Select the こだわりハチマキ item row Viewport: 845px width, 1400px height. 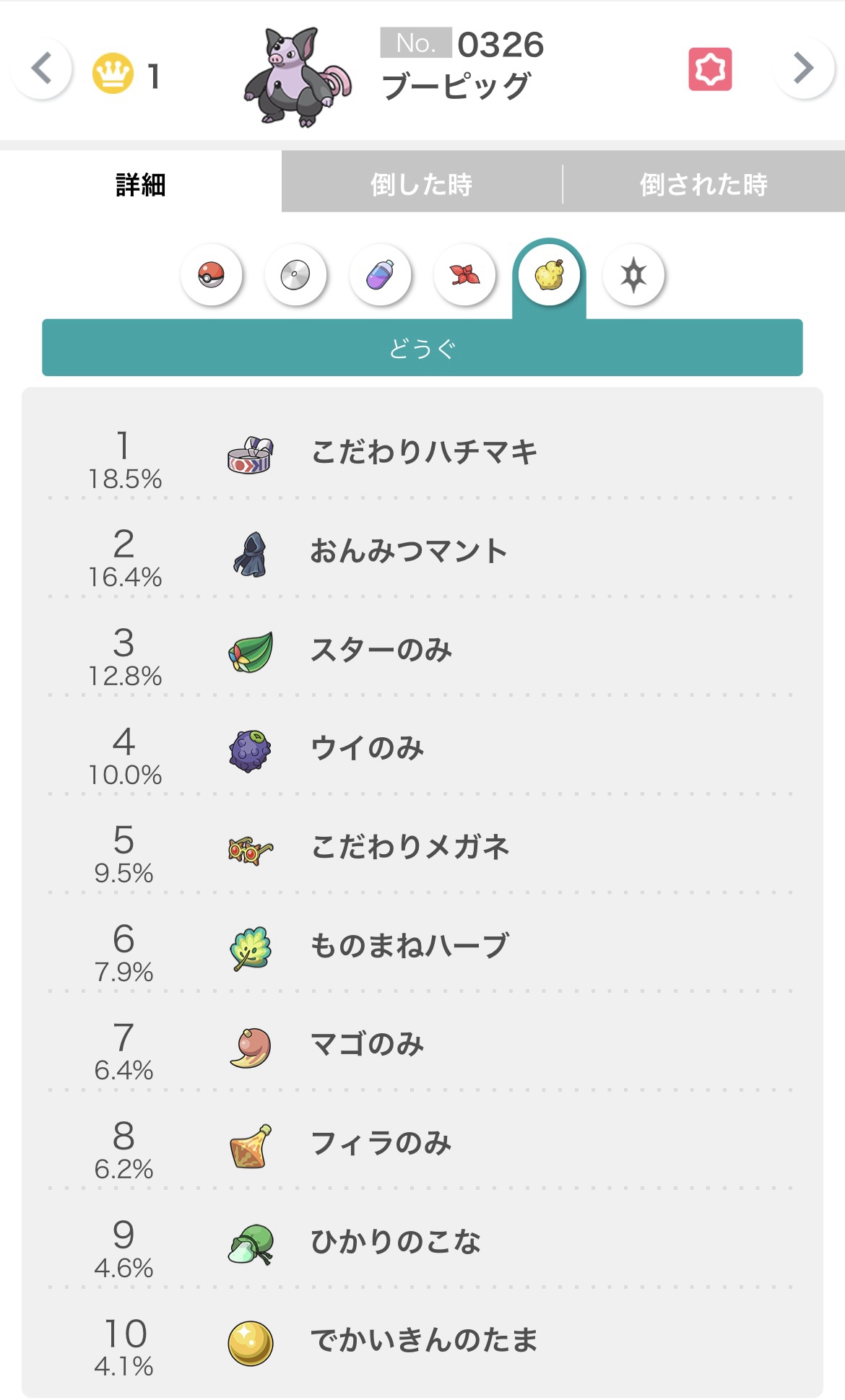423,453
